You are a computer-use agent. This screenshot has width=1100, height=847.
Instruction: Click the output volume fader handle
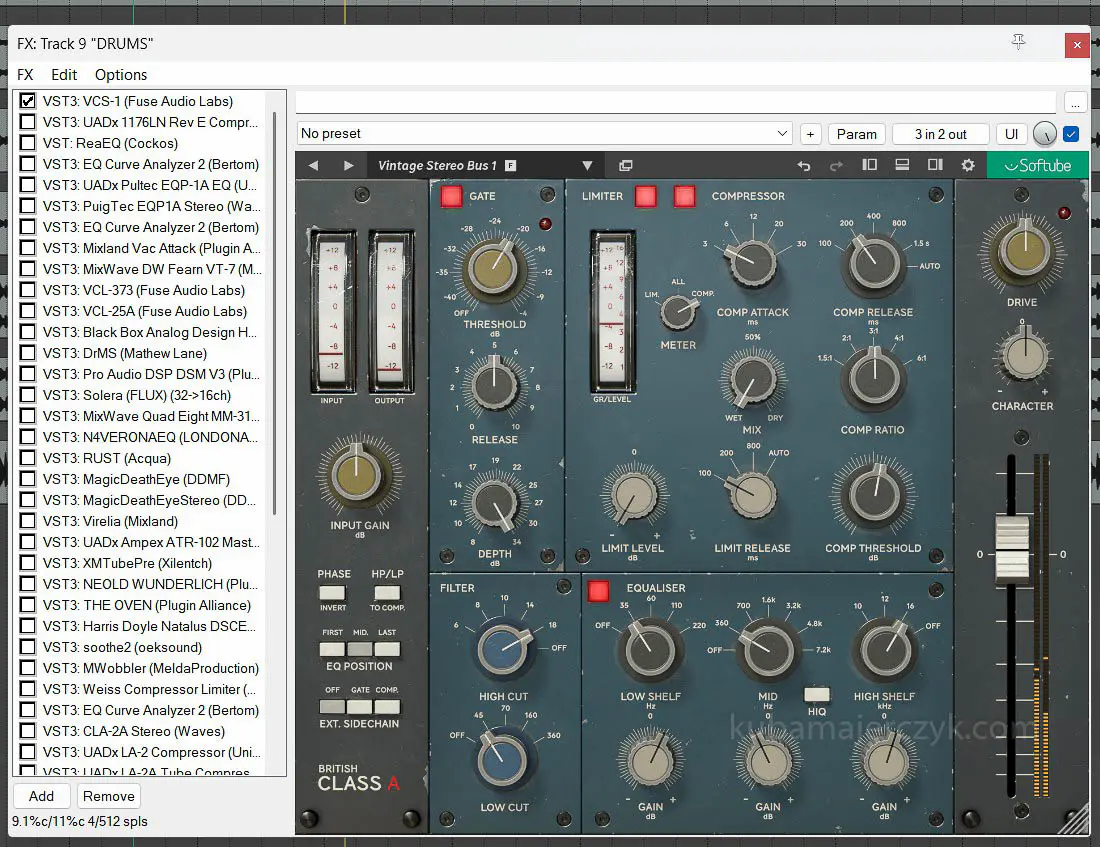[1012, 548]
